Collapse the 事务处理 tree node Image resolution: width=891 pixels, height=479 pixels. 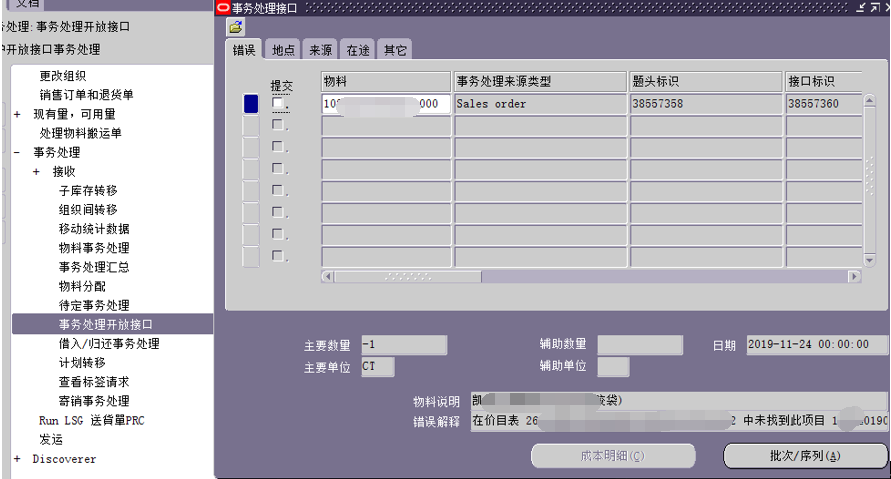click(17, 153)
